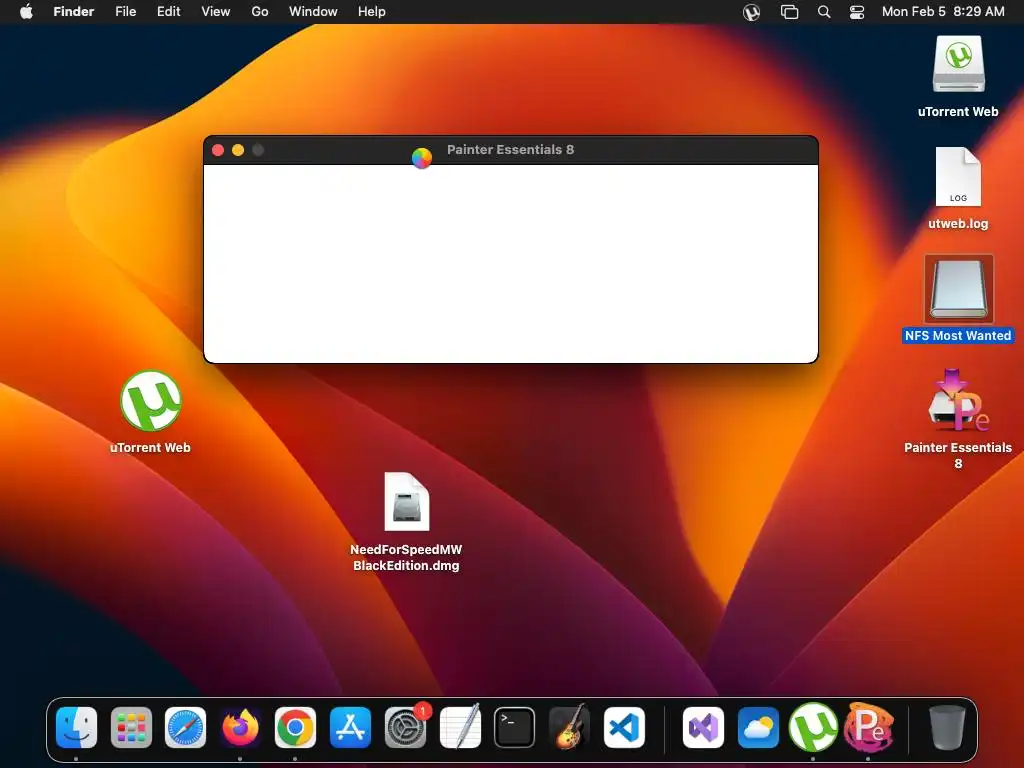Open the Edit menu
Screen dimensions: 1024x768
(168, 12)
